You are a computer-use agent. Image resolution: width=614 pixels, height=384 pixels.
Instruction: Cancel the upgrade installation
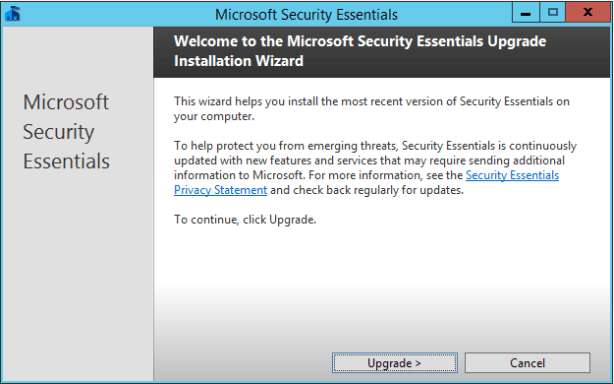tap(527, 363)
